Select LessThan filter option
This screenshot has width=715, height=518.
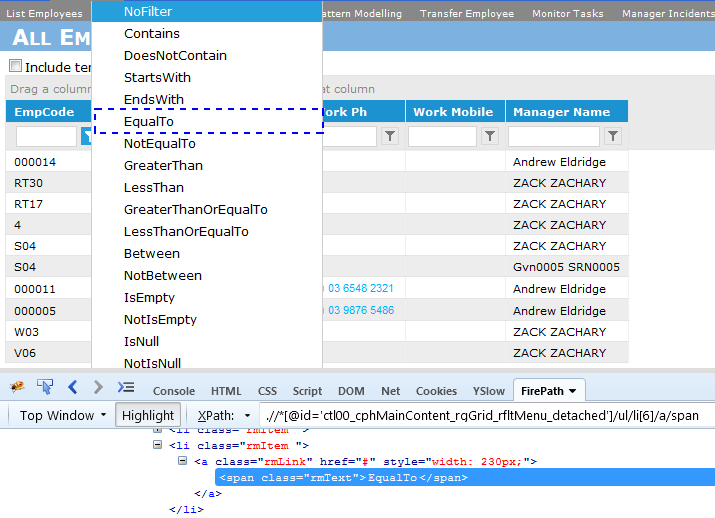[207, 187]
